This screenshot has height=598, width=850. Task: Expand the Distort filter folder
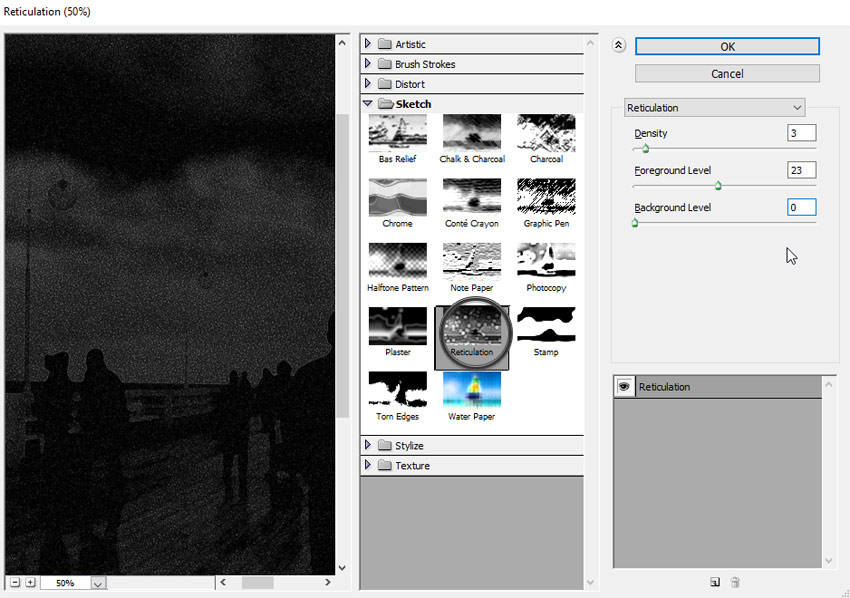tap(368, 83)
